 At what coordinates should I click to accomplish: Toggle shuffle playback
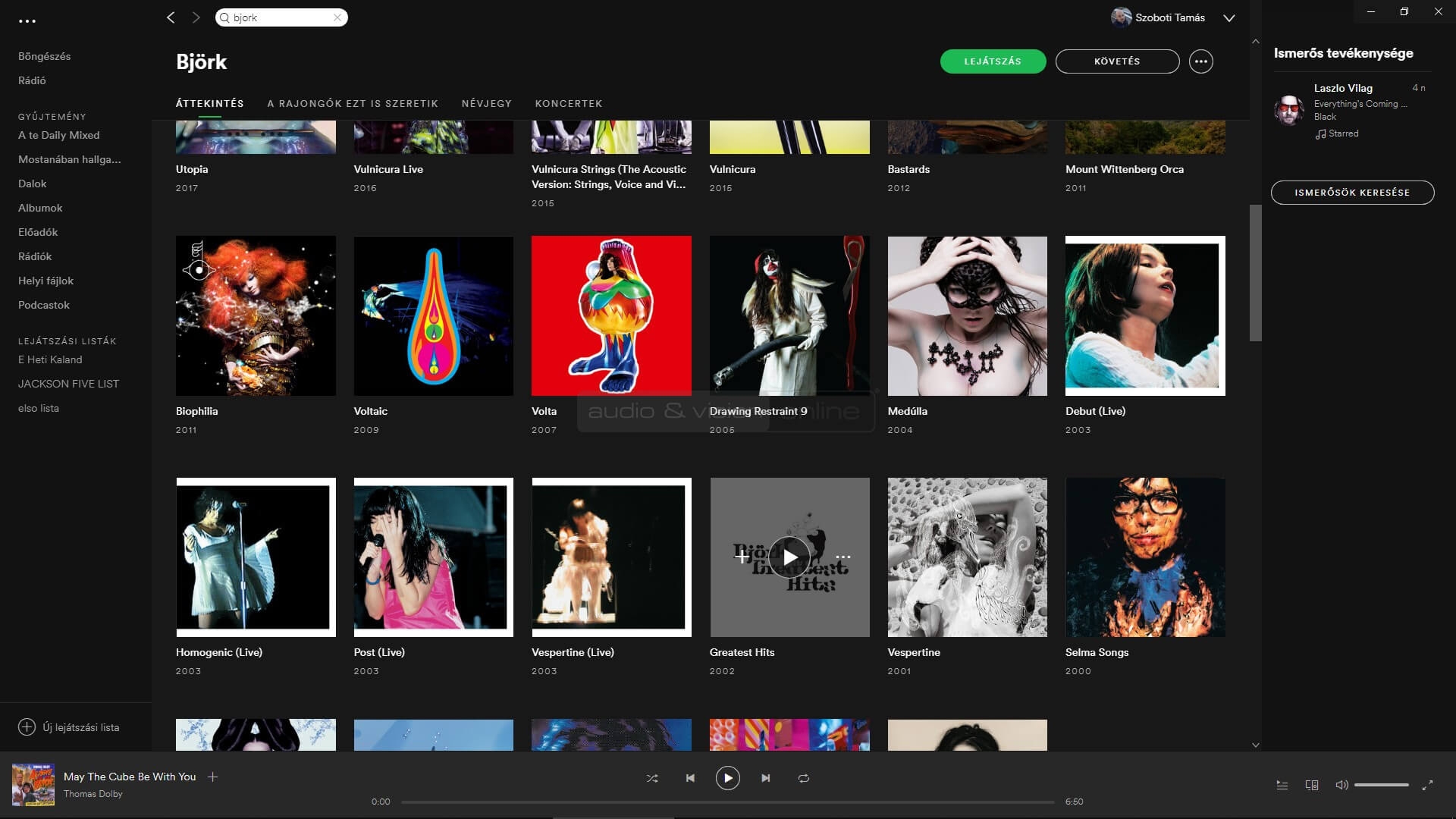[652, 778]
